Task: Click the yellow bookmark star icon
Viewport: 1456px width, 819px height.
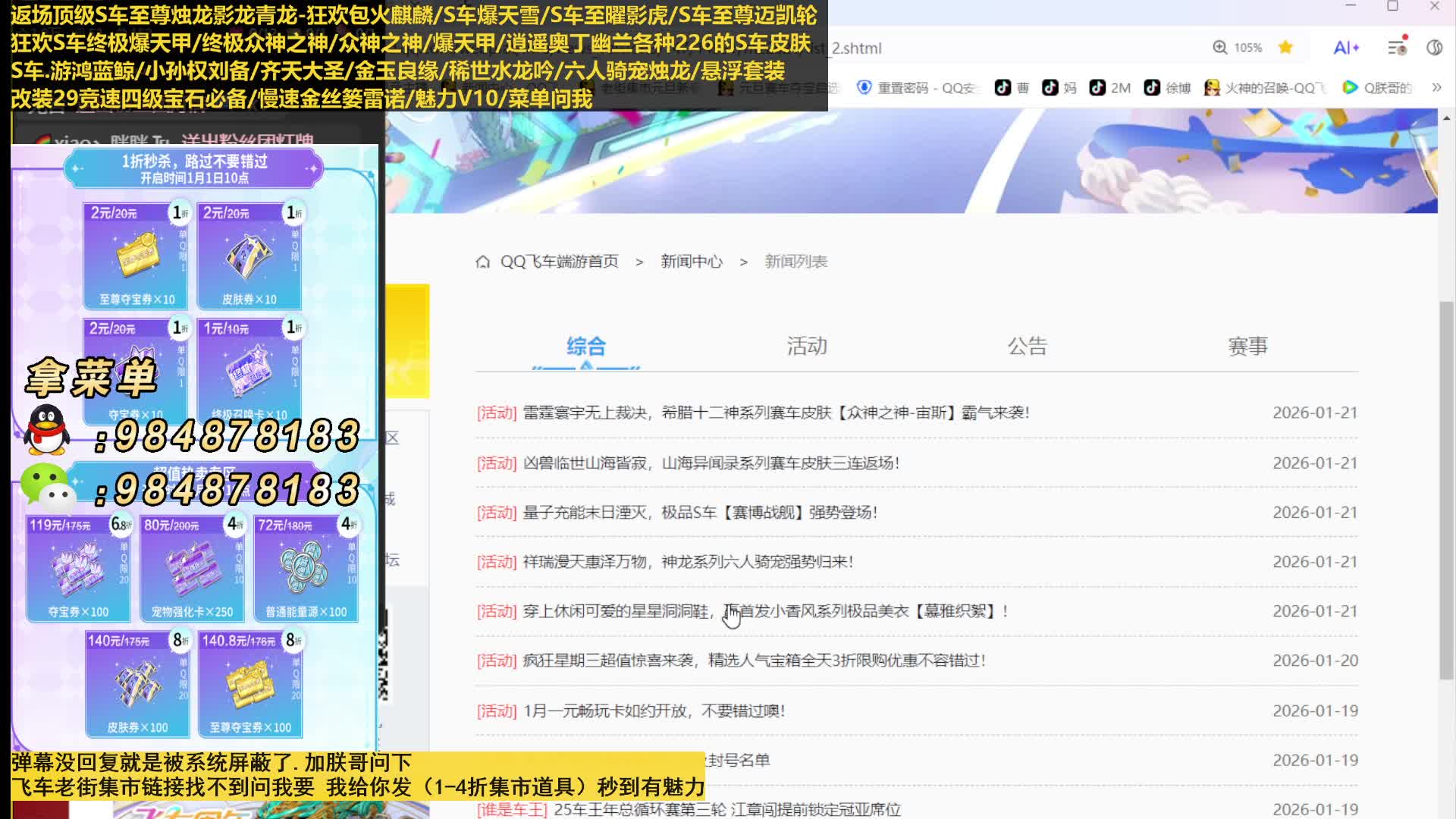Action: coord(1285,47)
